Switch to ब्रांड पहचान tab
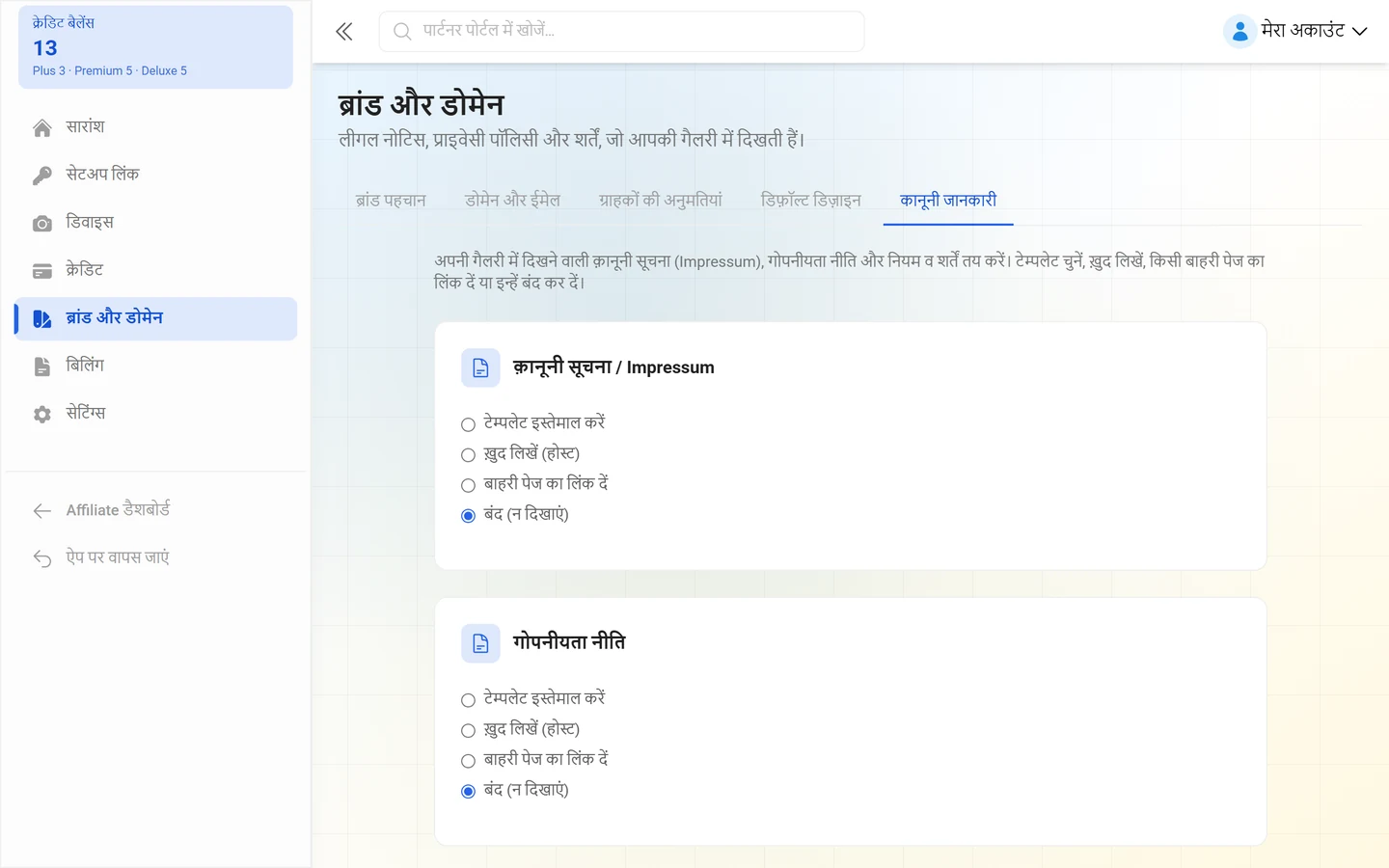1389x868 pixels. (391, 201)
